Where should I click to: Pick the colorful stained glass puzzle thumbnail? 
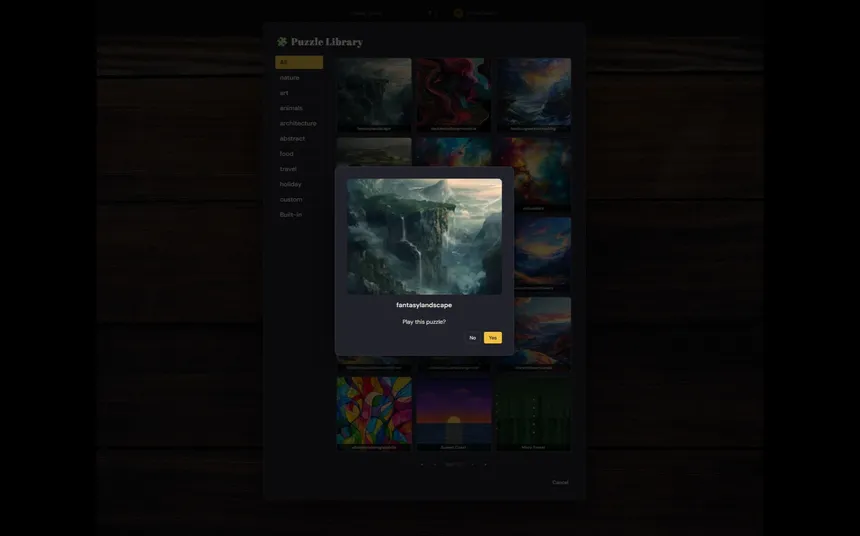pyautogui.click(x=374, y=410)
